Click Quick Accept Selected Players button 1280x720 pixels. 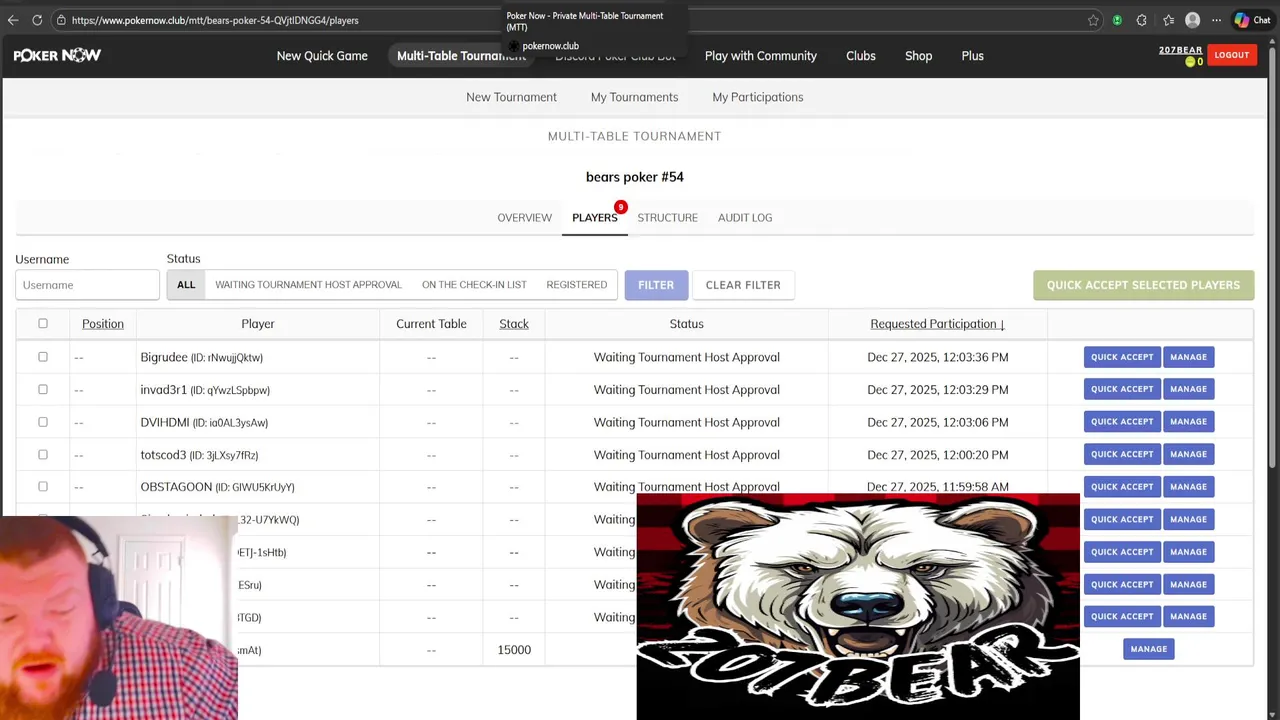click(1143, 285)
